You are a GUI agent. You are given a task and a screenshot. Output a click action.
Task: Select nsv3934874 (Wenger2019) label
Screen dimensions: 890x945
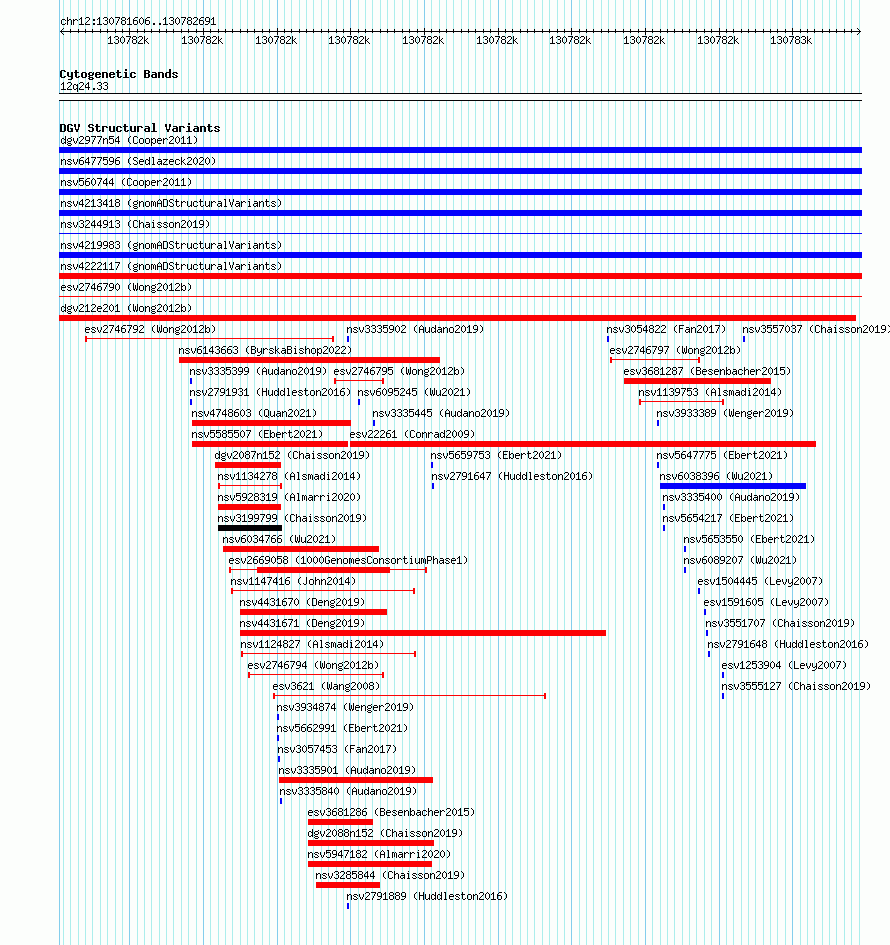[345, 708]
